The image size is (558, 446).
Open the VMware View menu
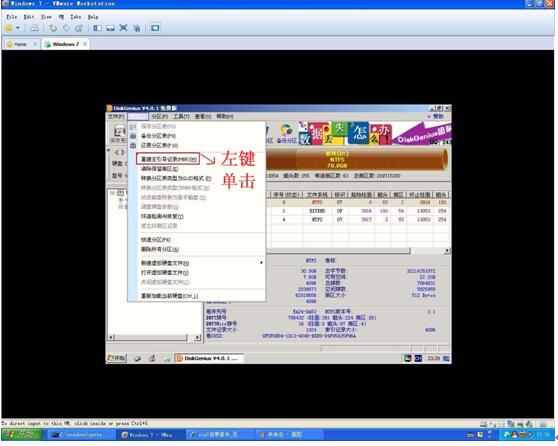click(x=46, y=17)
